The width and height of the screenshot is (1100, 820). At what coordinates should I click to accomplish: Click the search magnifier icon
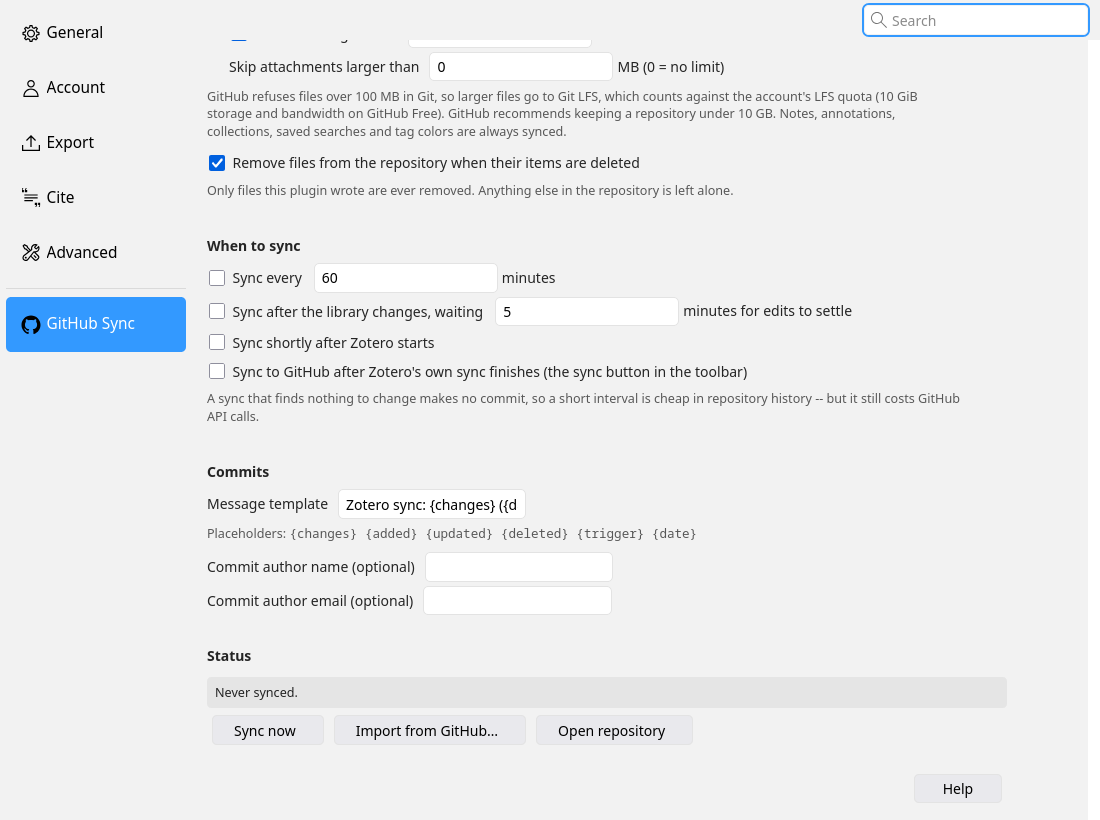click(x=878, y=20)
